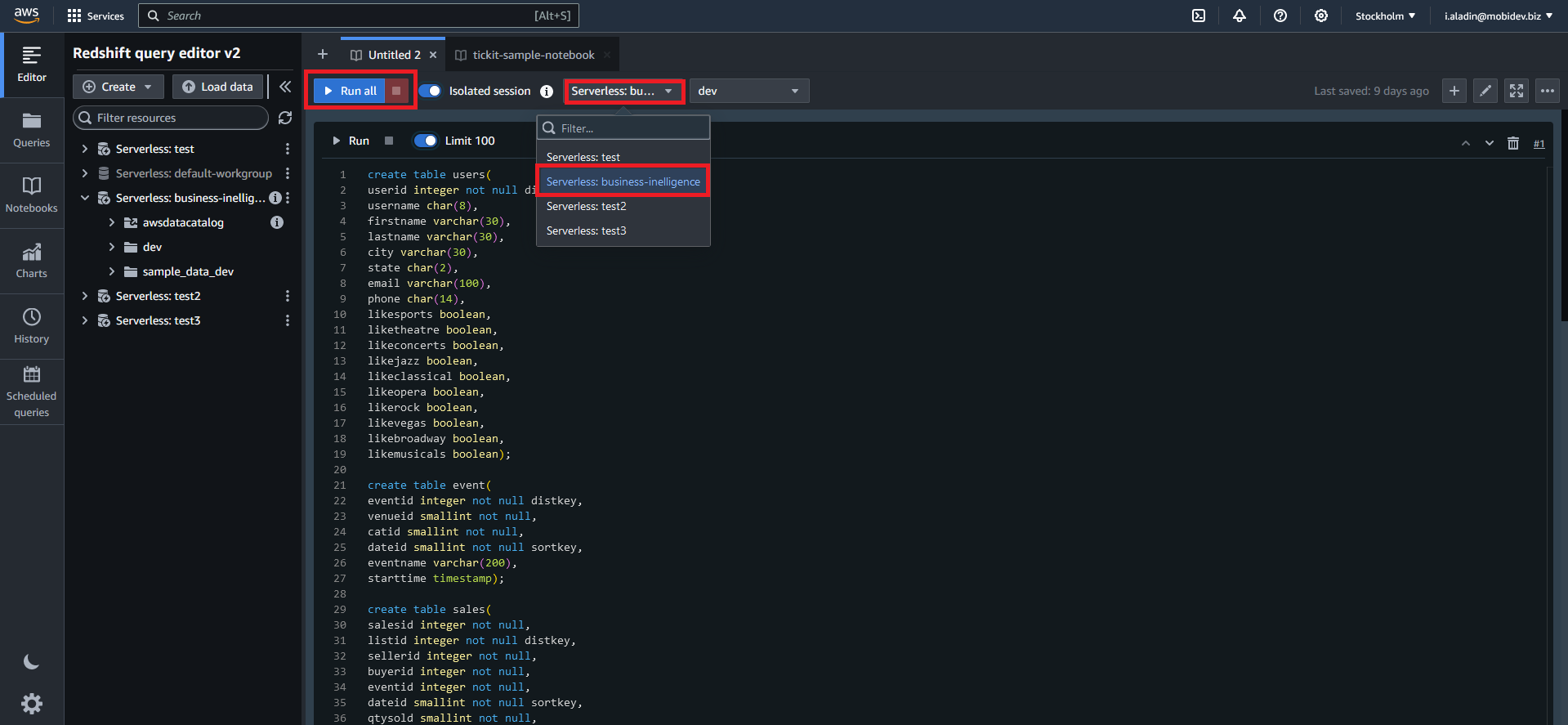Screen dimensions: 1568x725
Task: Click the Load data button
Action: pyautogui.click(x=218, y=87)
